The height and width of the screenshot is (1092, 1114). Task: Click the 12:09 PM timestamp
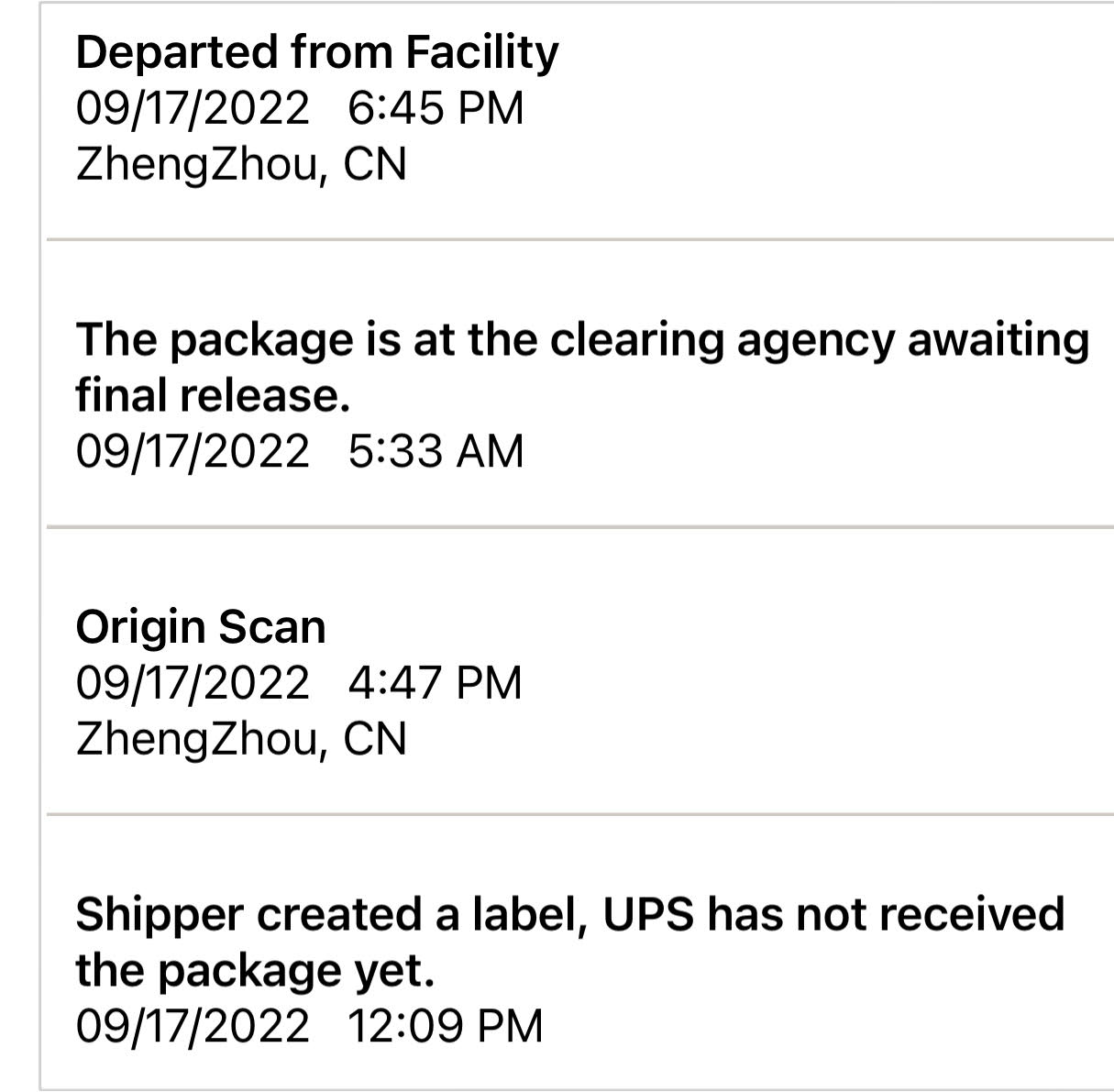[x=445, y=1025]
